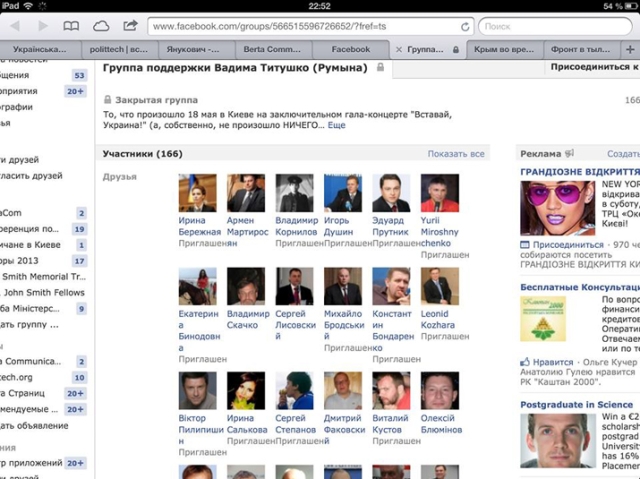Switch to the Facebook tab

(x=350, y=48)
